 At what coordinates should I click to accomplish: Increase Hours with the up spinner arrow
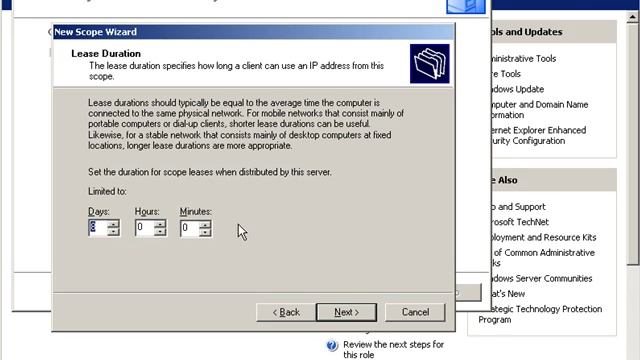click(x=160, y=224)
